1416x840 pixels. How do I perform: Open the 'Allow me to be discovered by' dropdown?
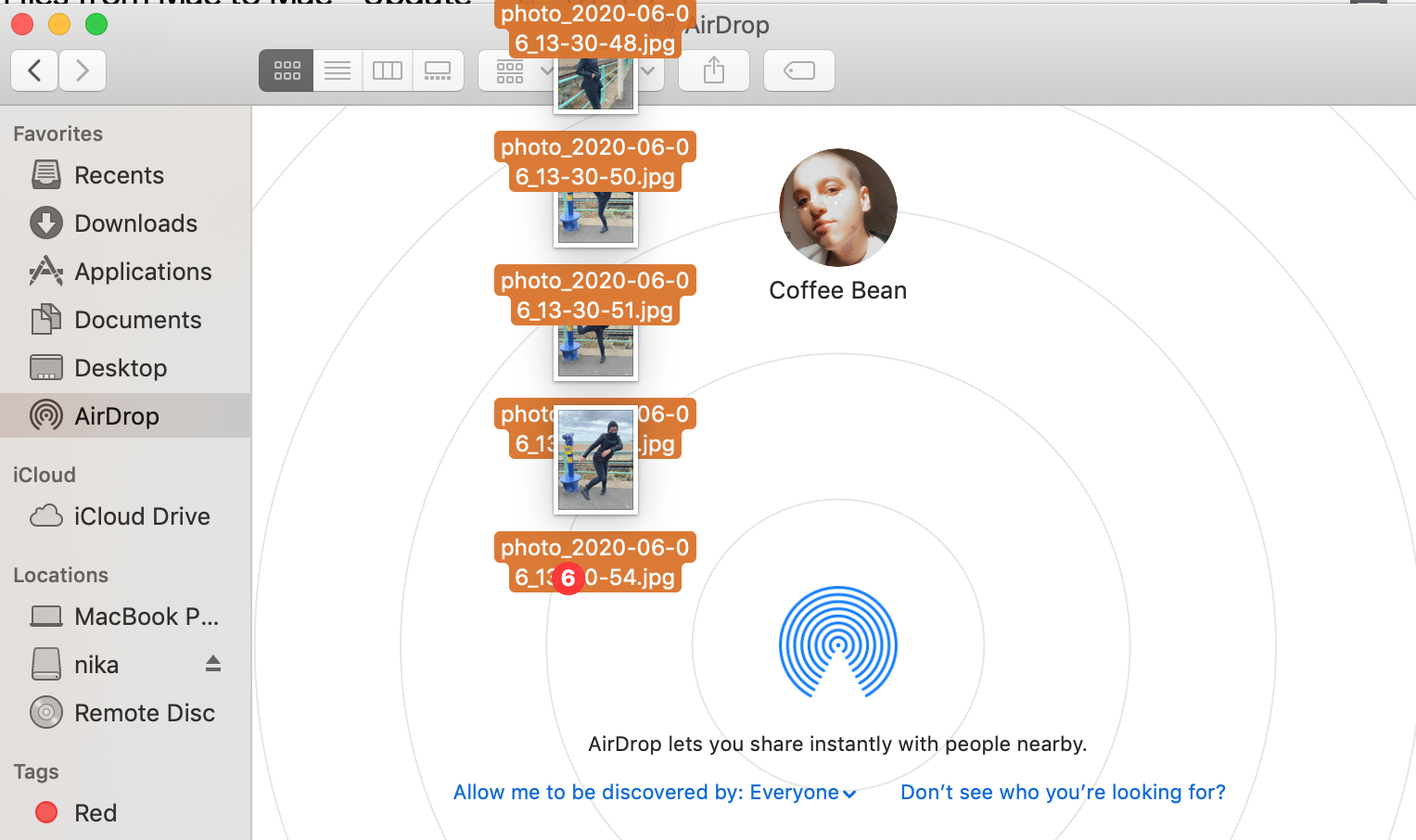(x=655, y=792)
